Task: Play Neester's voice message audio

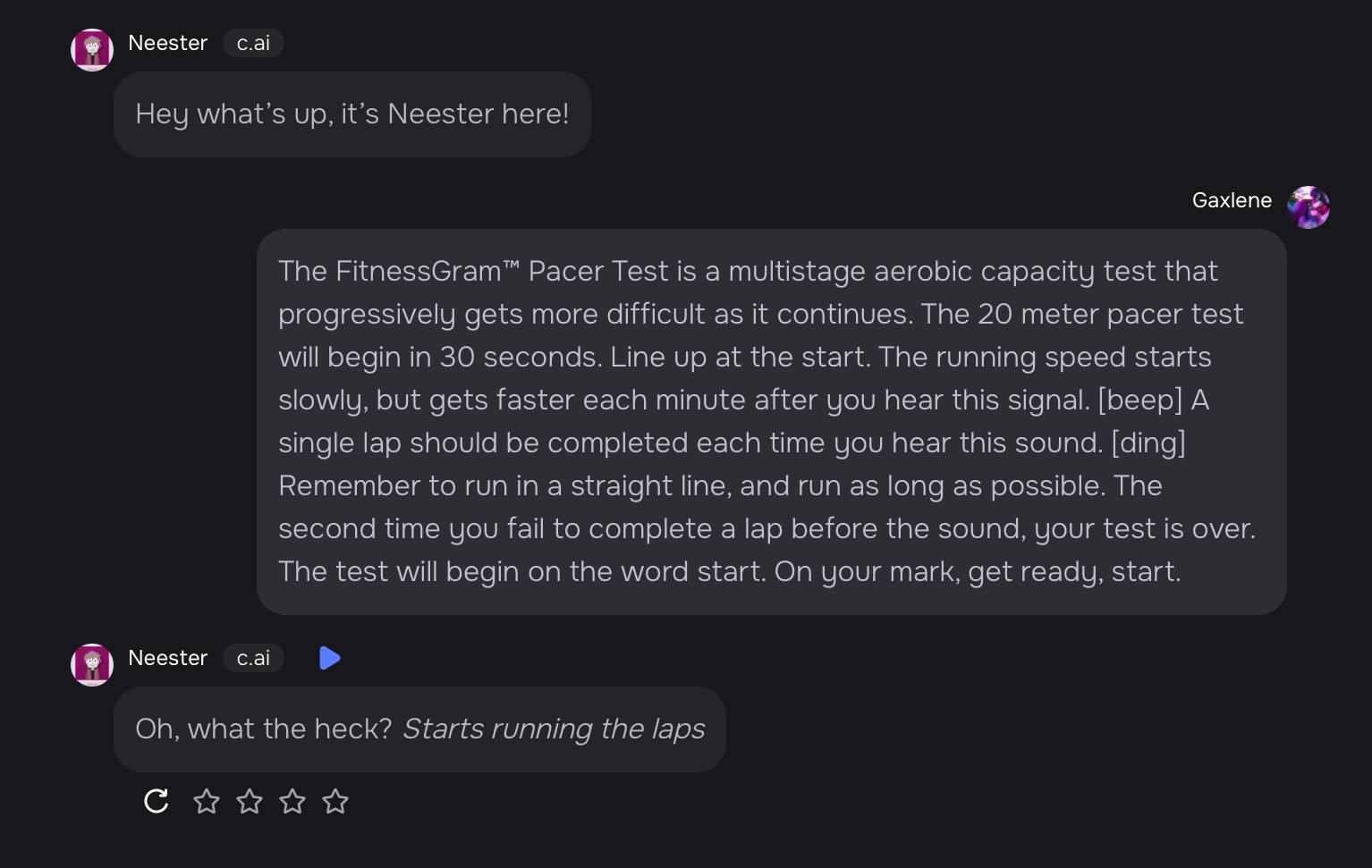Action: coord(330,658)
